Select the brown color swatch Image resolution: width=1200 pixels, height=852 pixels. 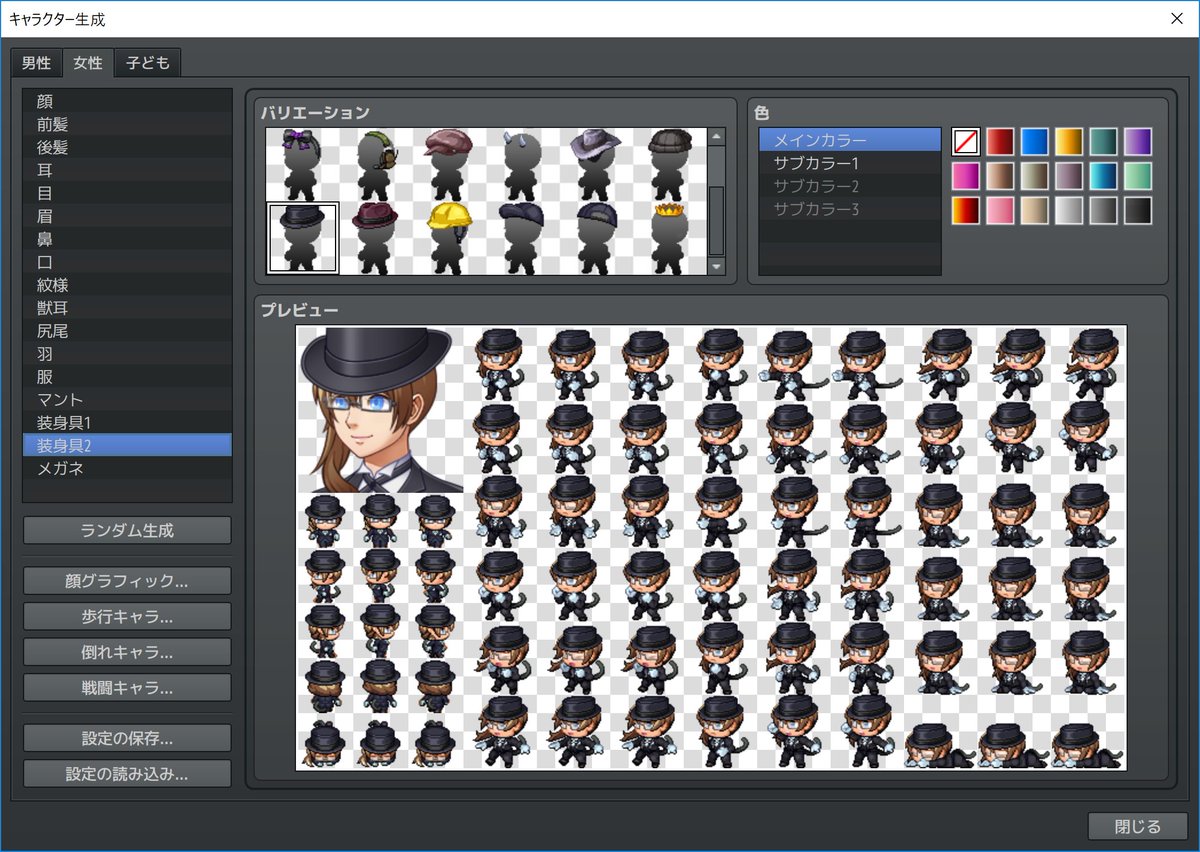coord(1000,176)
